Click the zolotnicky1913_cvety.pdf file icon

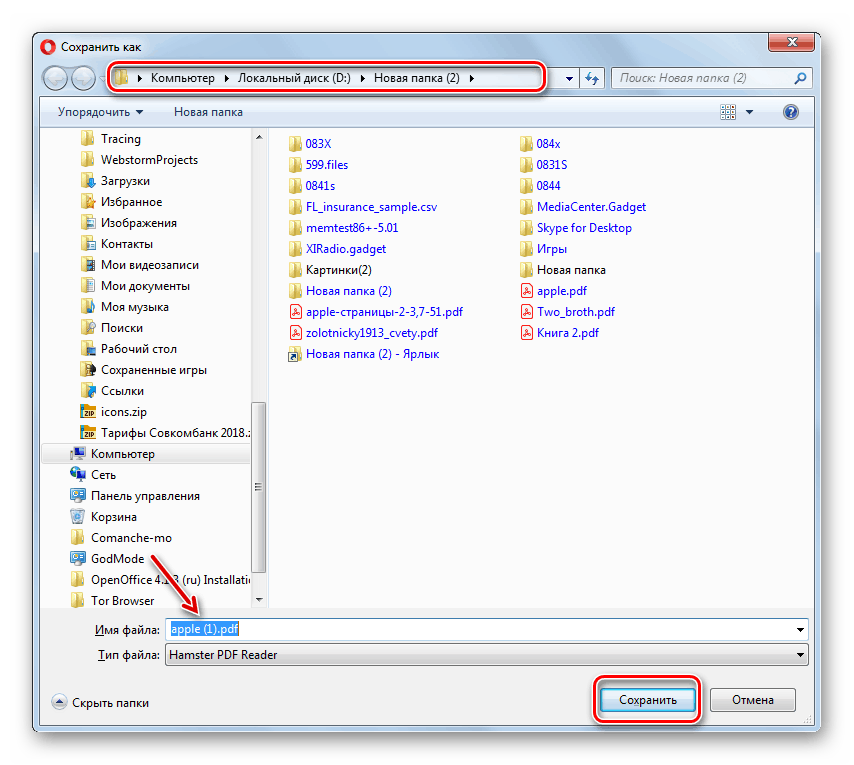[x=295, y=333]
